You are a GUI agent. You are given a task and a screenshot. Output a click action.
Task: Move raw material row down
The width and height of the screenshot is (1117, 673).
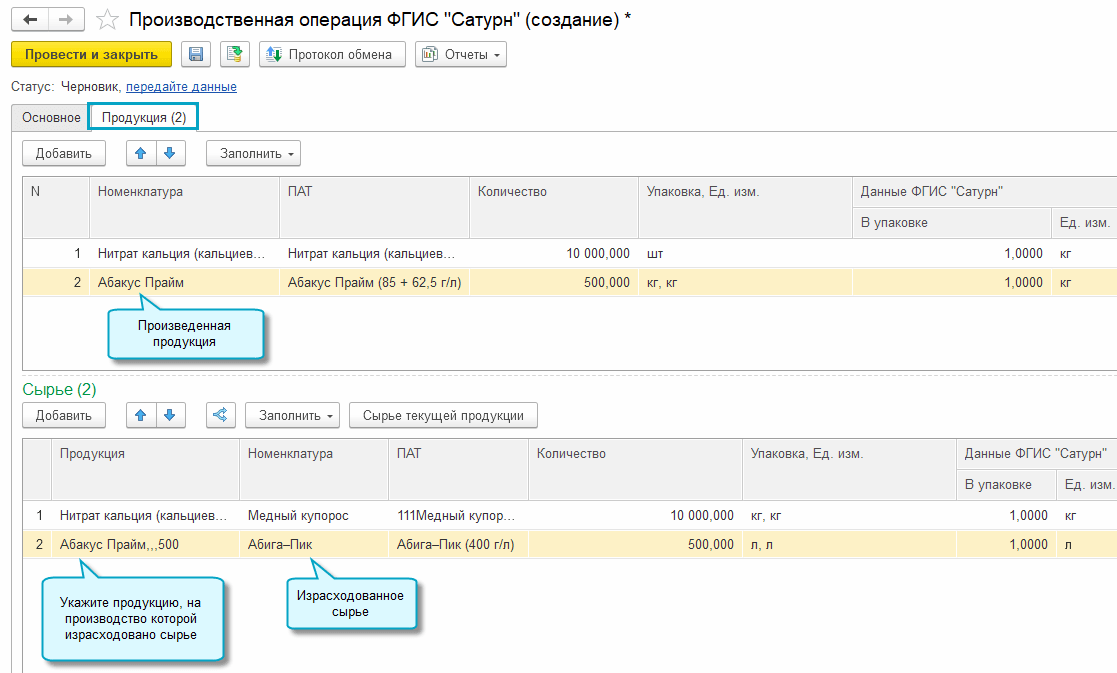click(x=170, y=415)
